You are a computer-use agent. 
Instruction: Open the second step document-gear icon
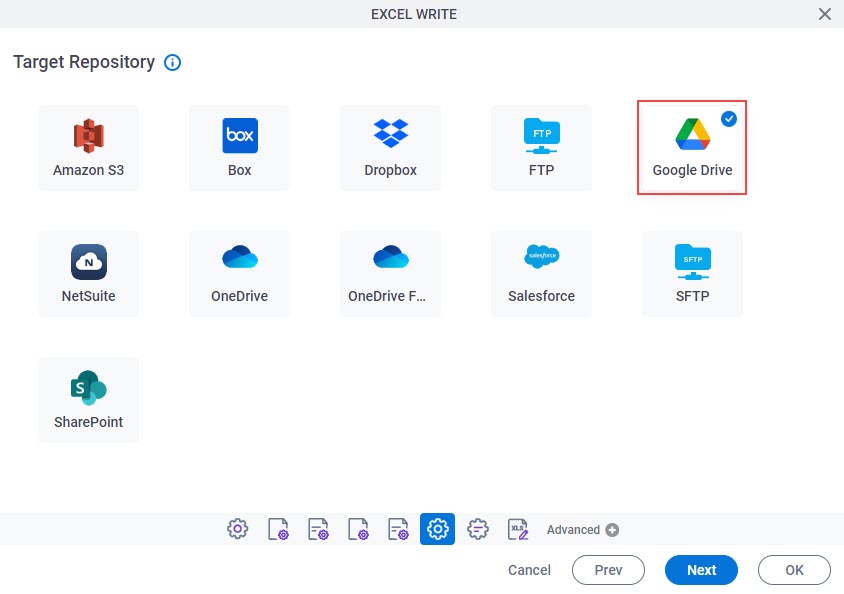coord(278,529)
